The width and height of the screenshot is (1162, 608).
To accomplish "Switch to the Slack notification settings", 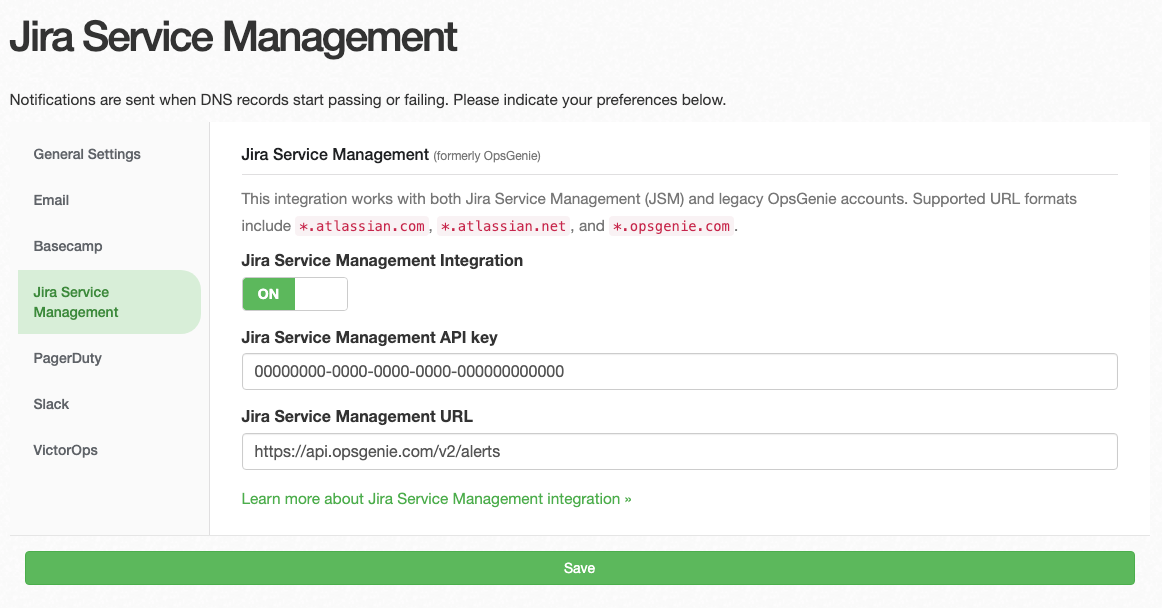I will [49, 404].
